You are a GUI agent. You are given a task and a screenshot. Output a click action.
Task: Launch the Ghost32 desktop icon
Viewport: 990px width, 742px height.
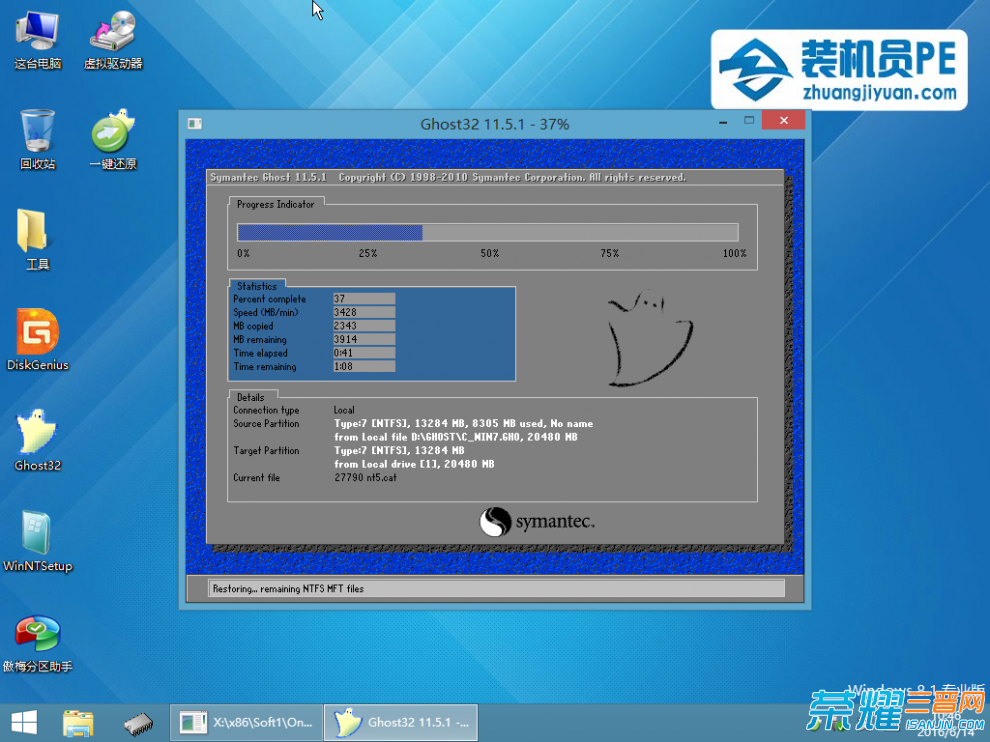(x=37, y=440)
